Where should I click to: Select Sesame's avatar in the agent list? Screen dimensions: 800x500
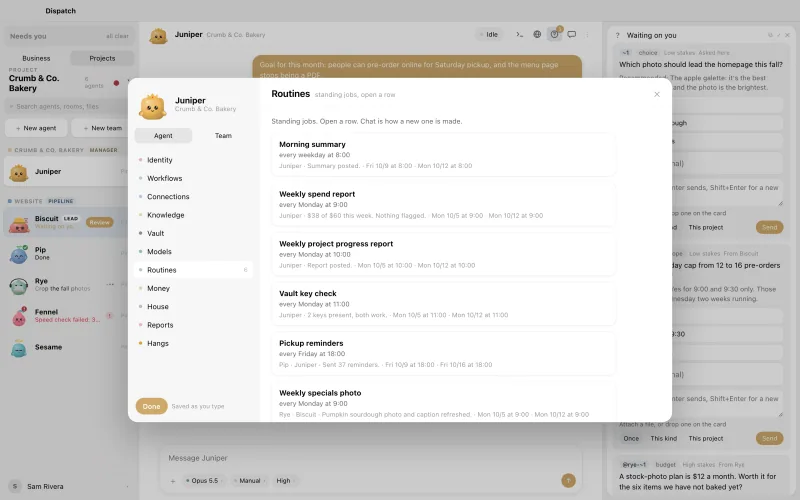click(19, 348)
